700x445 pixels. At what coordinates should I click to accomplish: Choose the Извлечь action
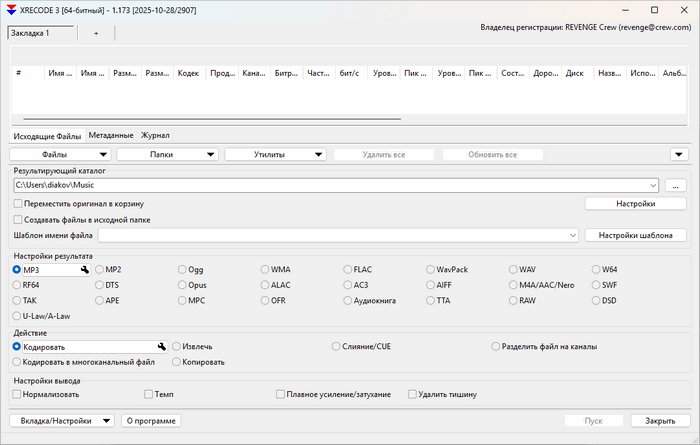click(178, 346)
